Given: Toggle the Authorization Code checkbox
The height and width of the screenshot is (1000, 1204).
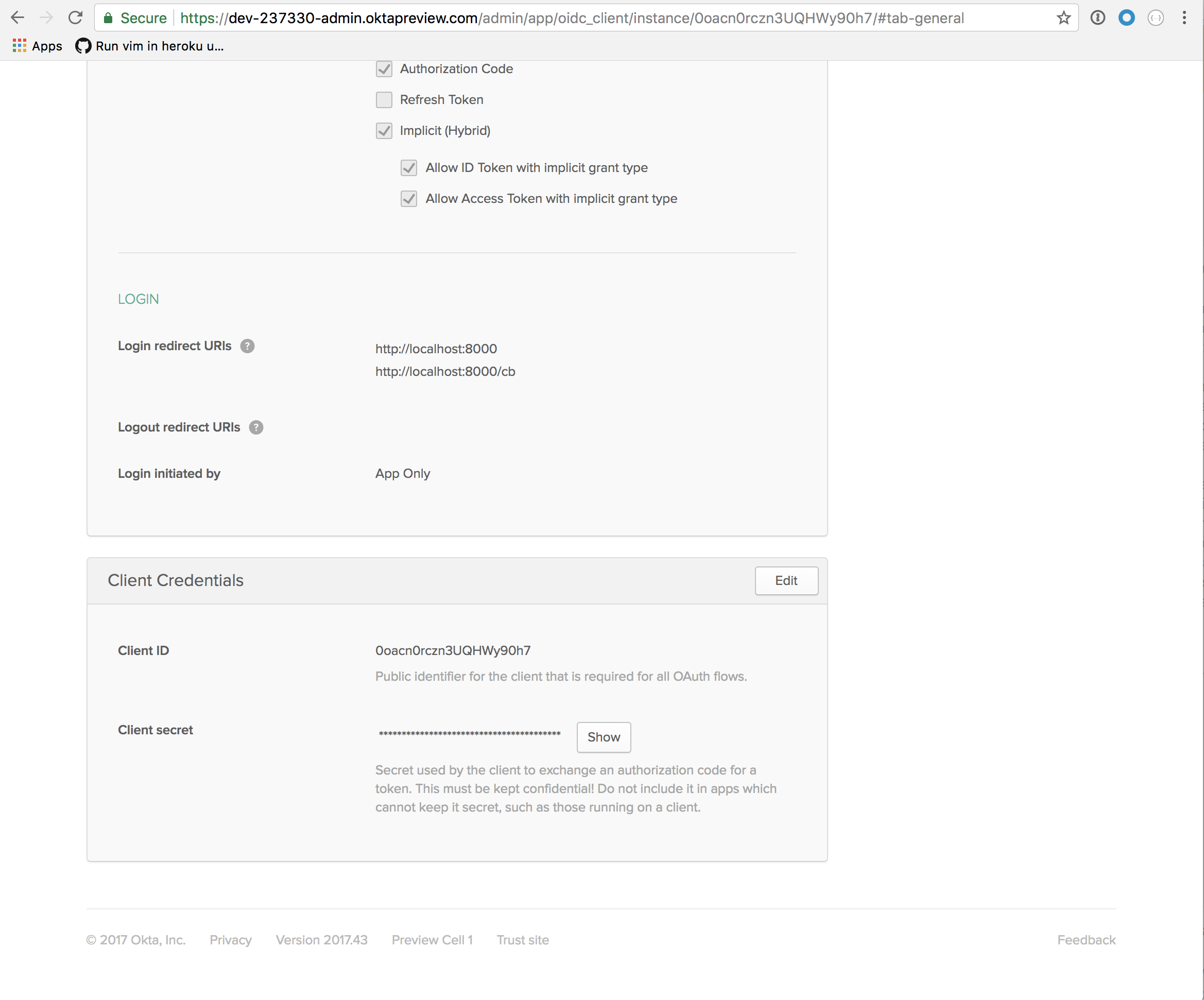Looking at the screenshot, I should [384, 69].
